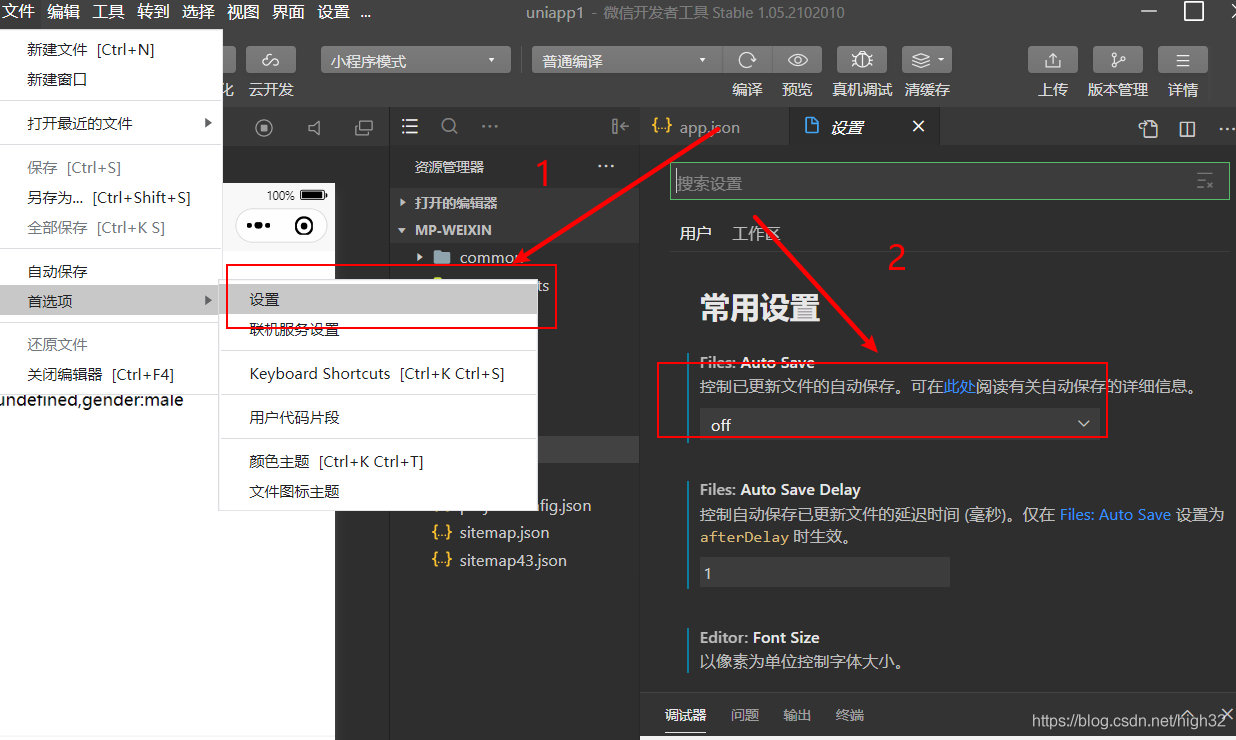Click the 清缓存 clear cache icon

point(919,59)
